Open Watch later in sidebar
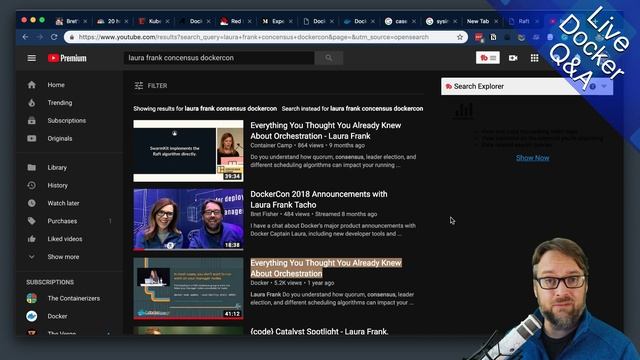Image resolution: width=640 pixels, height=360 pixels. coord(63,203)
